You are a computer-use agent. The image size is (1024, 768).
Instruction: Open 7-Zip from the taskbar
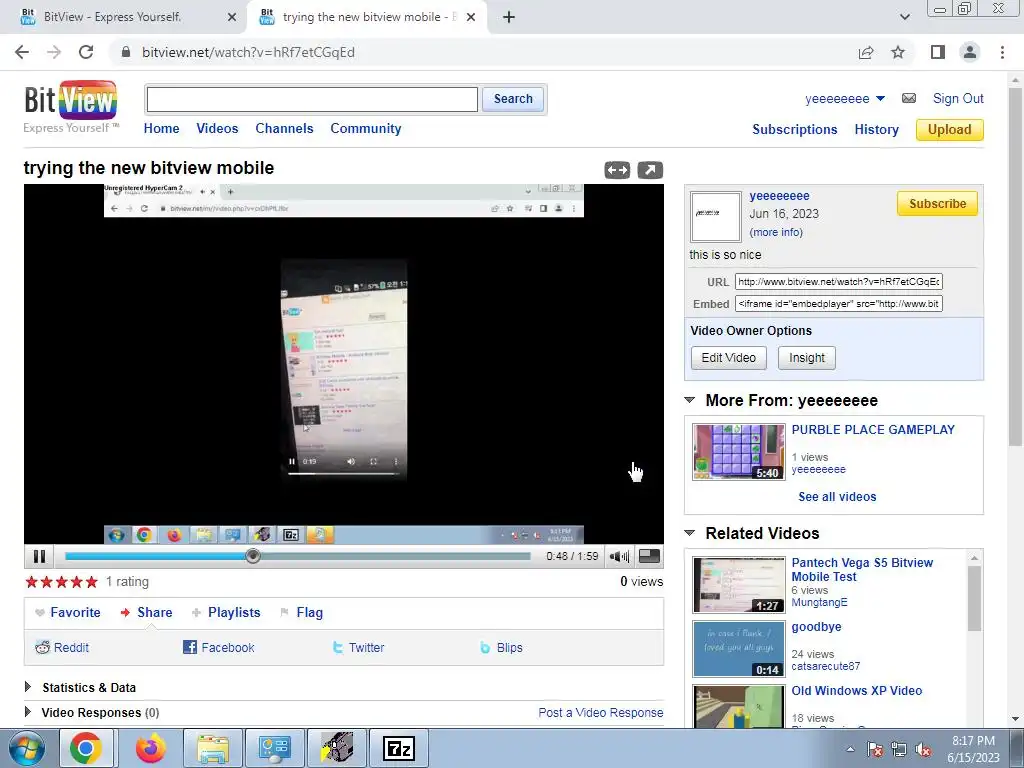[399, 748]
